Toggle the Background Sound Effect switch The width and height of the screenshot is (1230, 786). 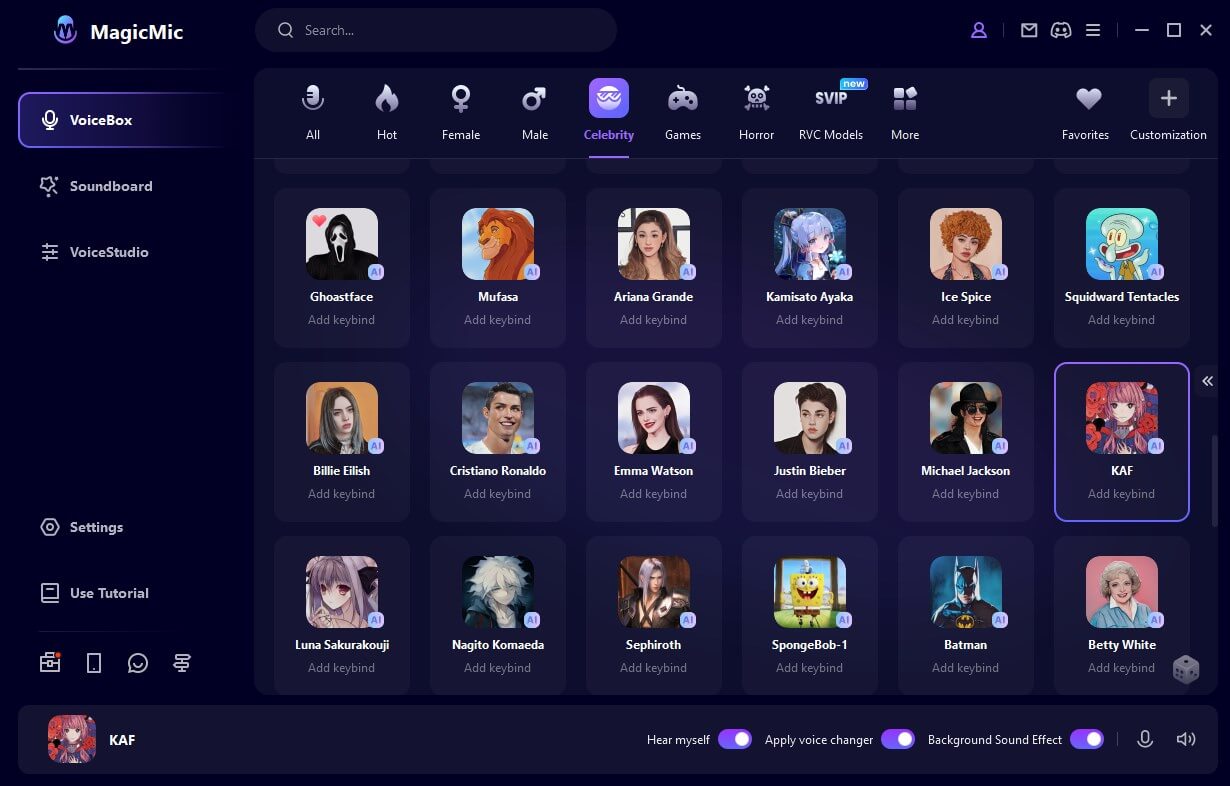pos(1087,740)
